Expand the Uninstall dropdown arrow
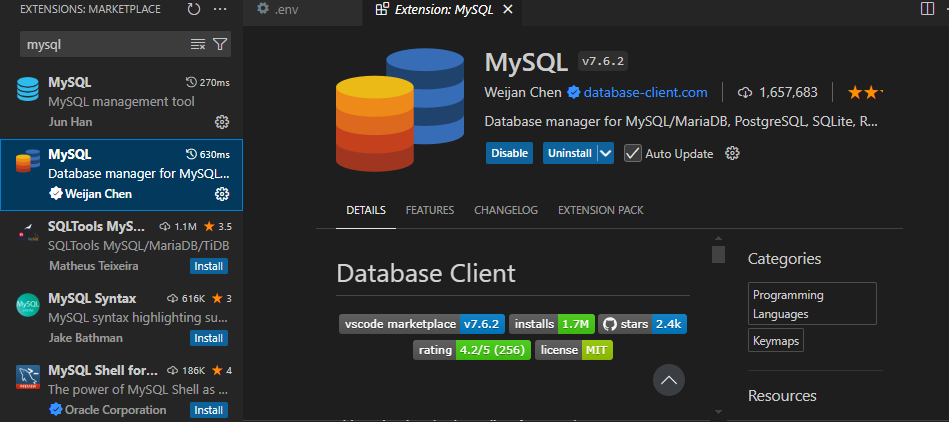The width and height of the screenshot is (949, 422). pyautogui.click(x=606, y=153)
